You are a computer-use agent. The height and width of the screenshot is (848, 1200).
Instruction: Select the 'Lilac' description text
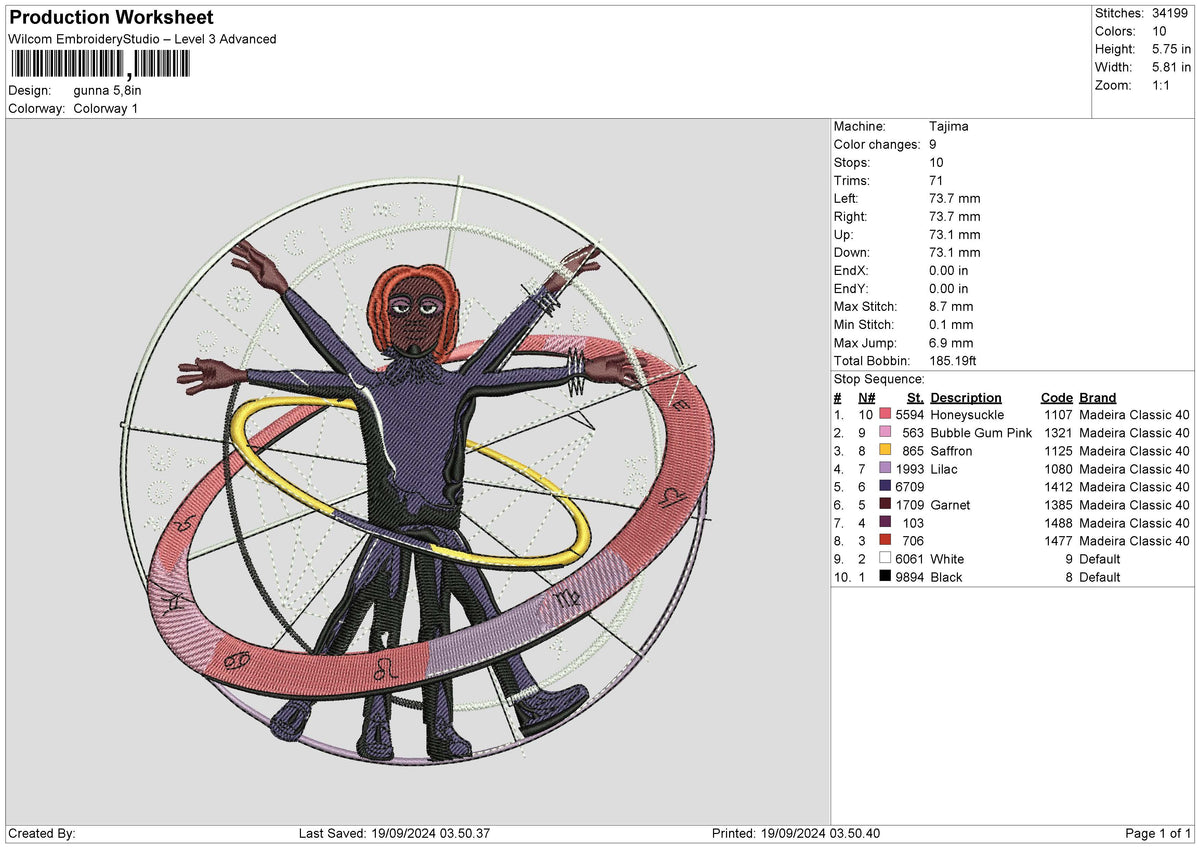click(x=945, y=469)
